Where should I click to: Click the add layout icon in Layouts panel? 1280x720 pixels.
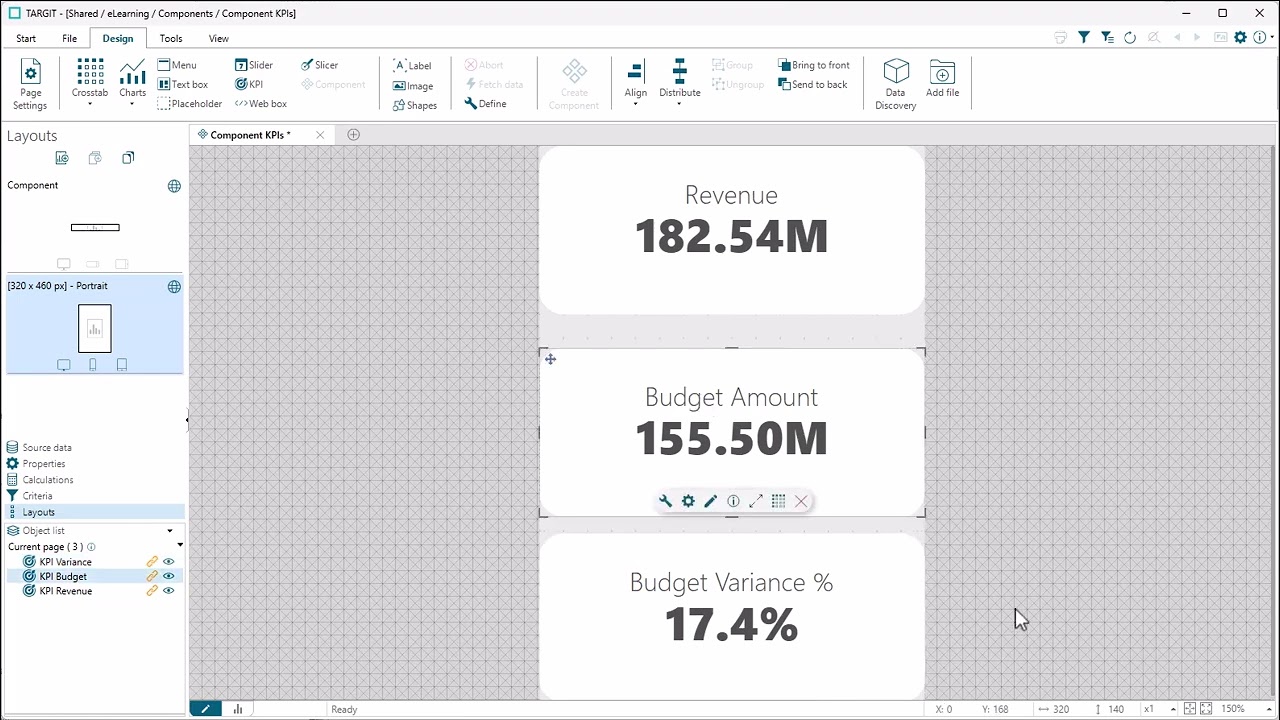[x=62, y=158]
